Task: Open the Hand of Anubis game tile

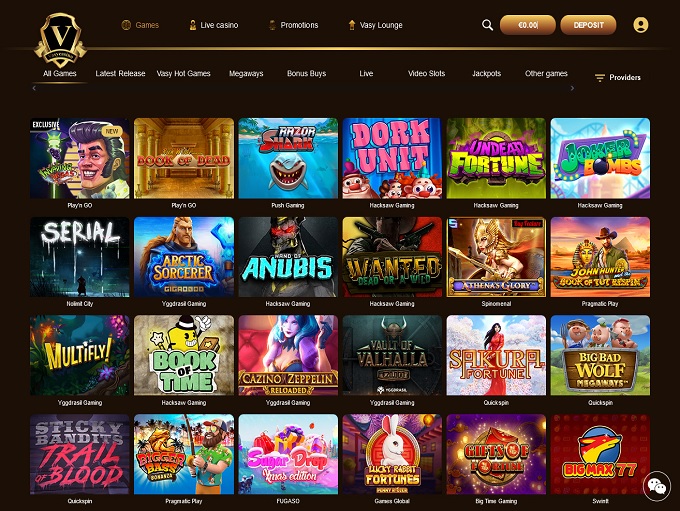Action: point(288,257)
